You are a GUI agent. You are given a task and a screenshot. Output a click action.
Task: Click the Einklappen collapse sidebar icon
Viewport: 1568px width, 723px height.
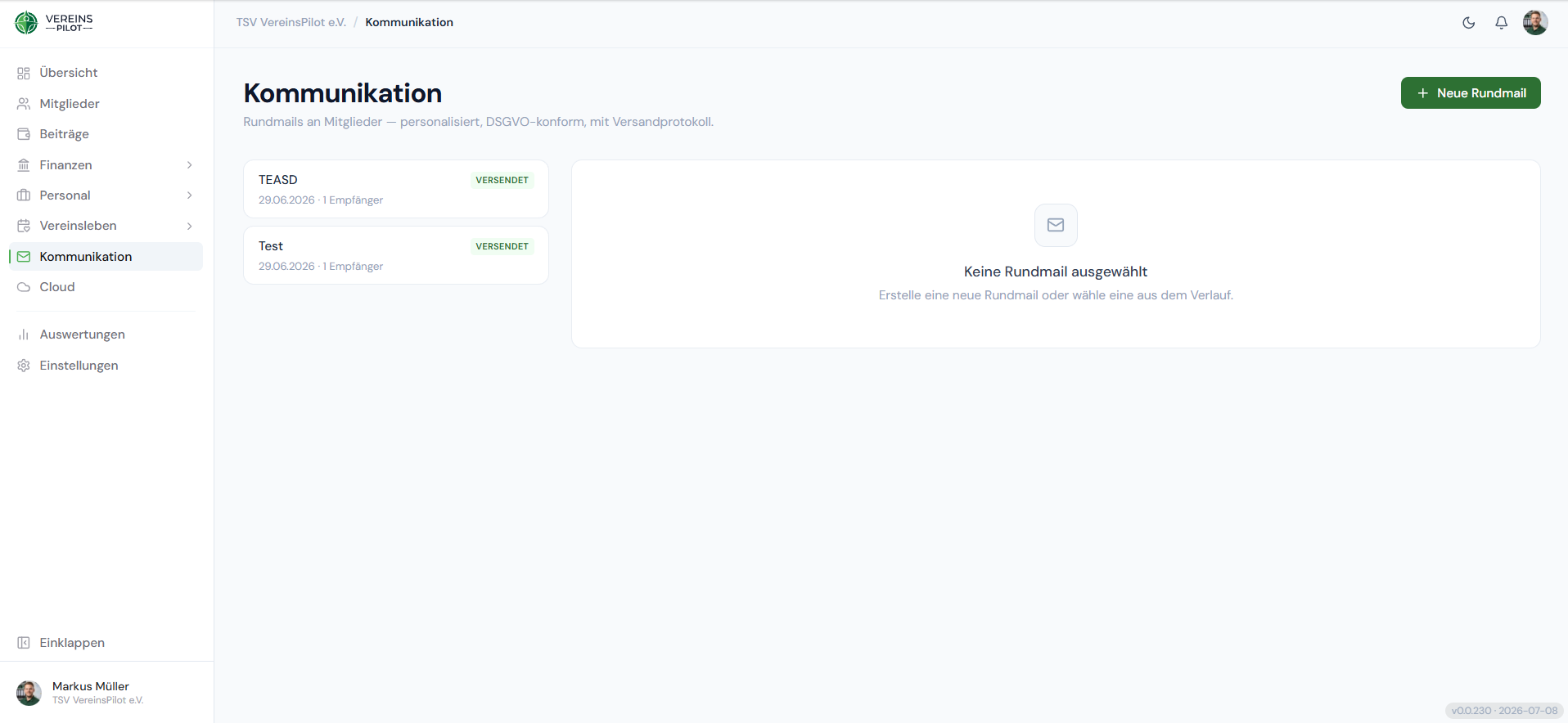[24, 643]
